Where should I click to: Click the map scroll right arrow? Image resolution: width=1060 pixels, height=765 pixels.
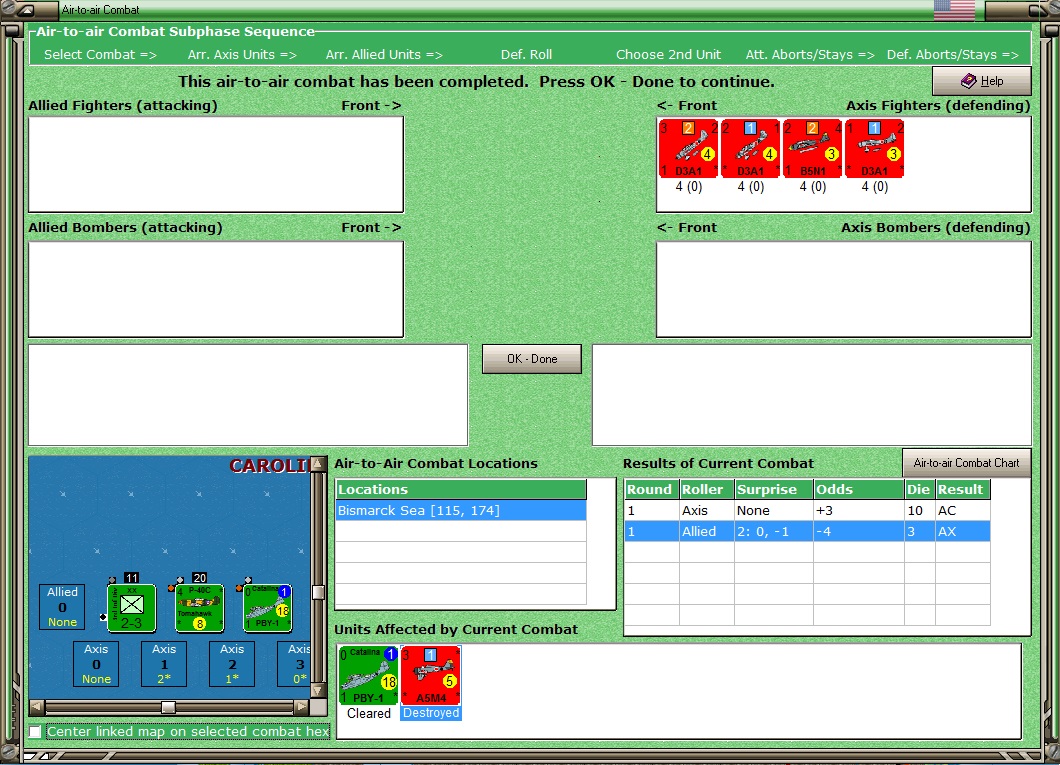[302, 707]
